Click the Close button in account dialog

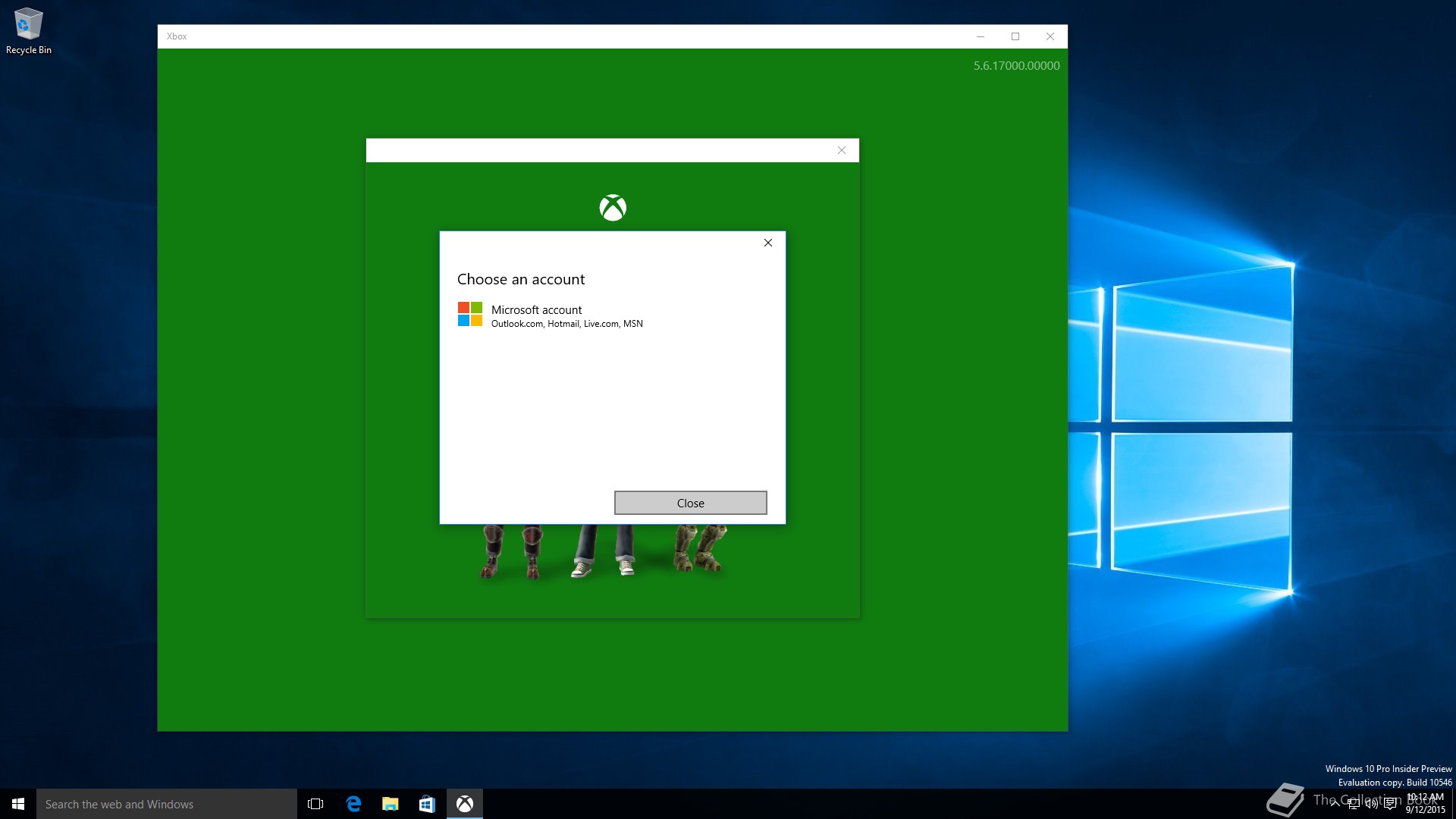(x=690, y=503)
